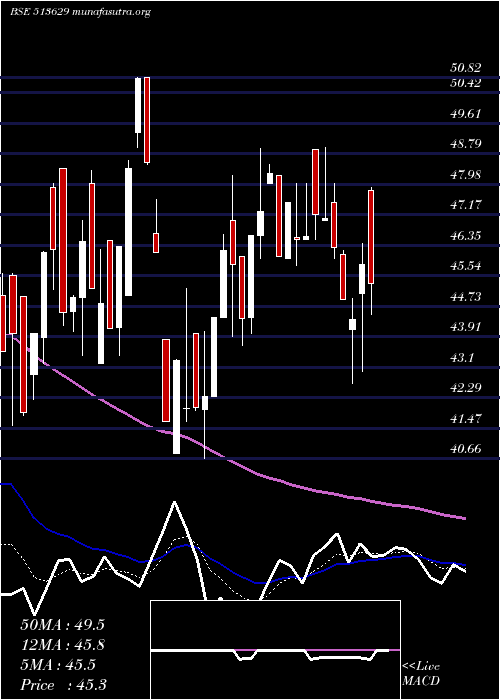Click the '<<Live MACD' label

click(x=421, y=674)
